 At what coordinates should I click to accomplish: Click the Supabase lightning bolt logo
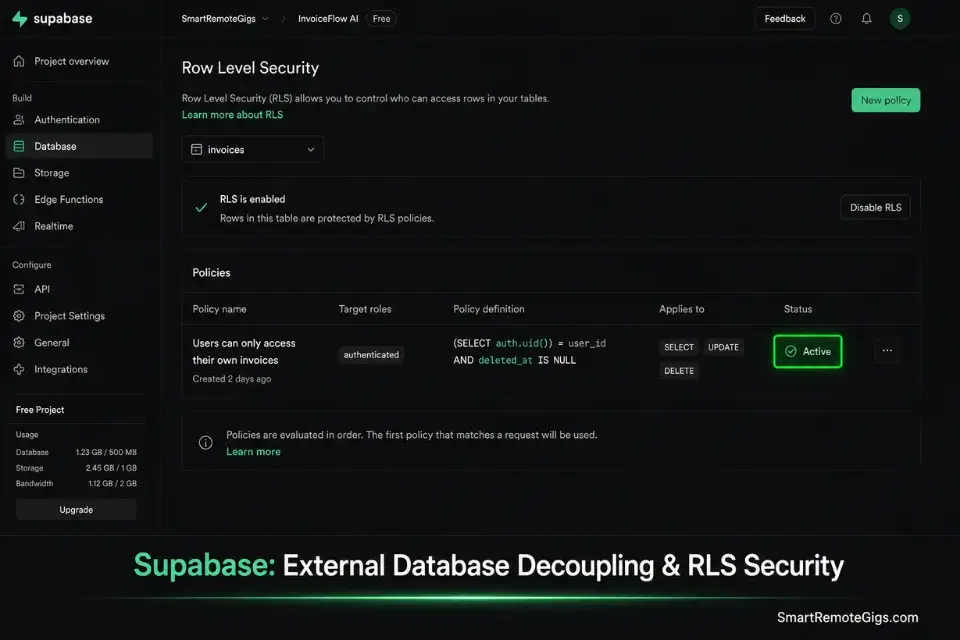(20, 18)
